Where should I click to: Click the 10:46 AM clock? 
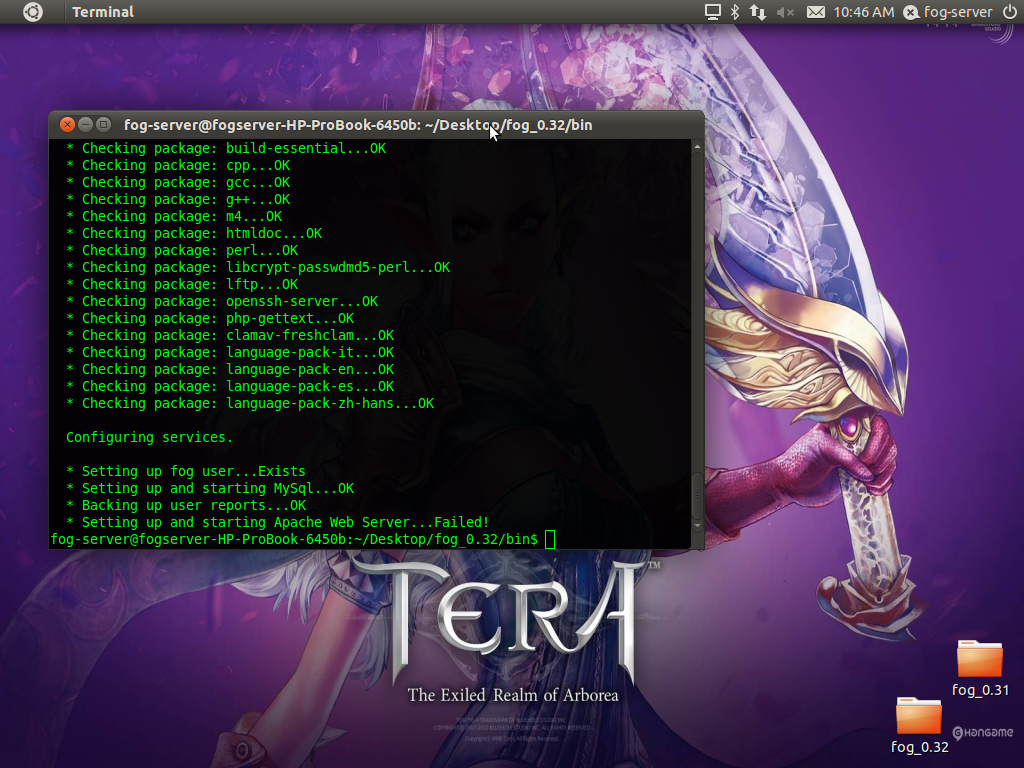pos(863,12)
